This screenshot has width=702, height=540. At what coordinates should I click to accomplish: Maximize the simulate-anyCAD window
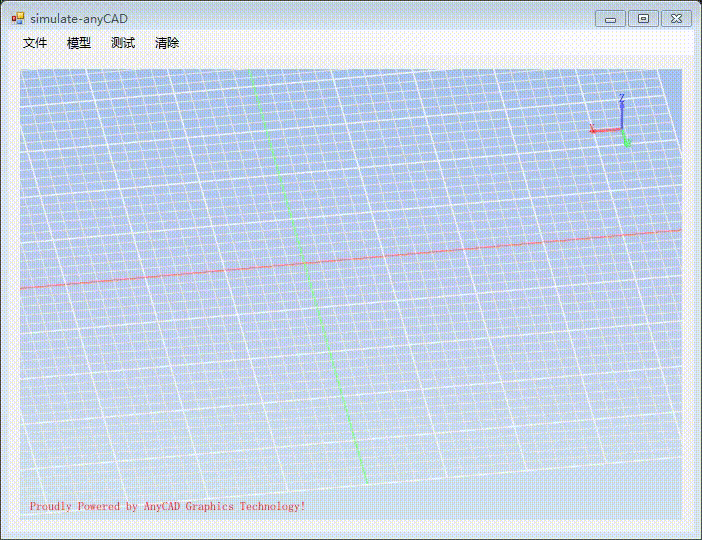tap(643, 18)
